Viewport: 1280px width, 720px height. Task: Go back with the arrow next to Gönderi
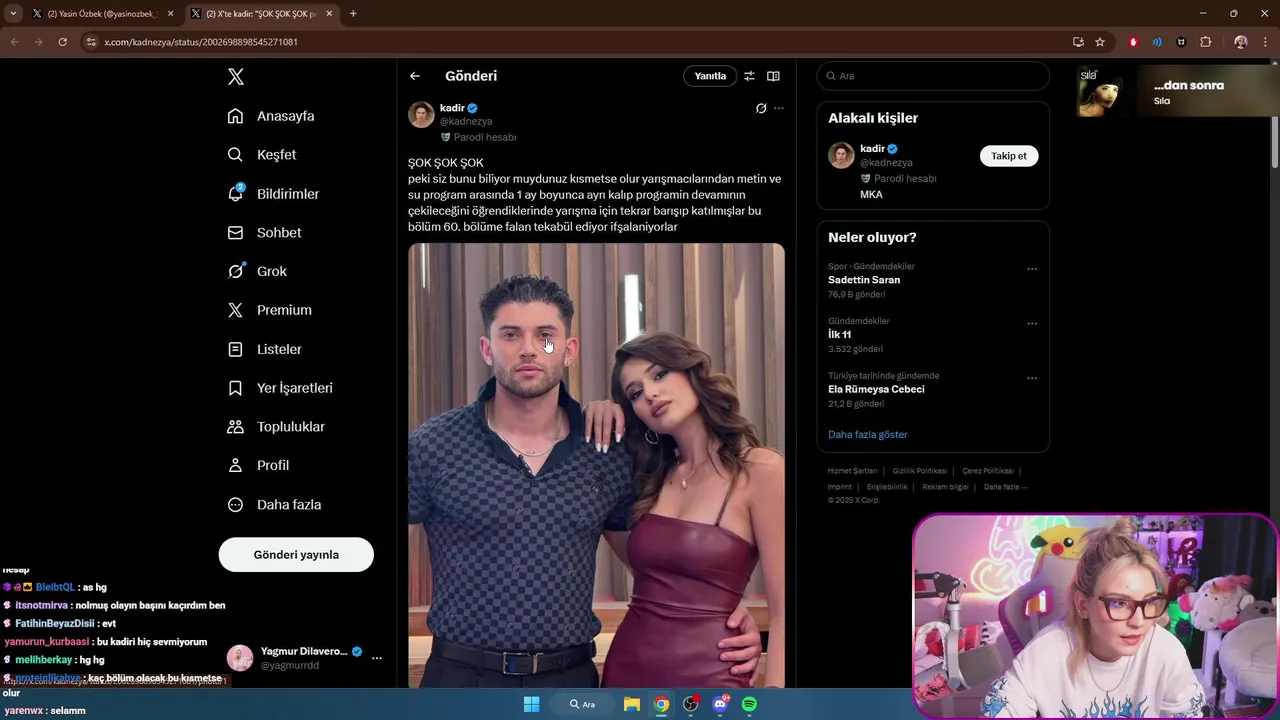point(415,76)
